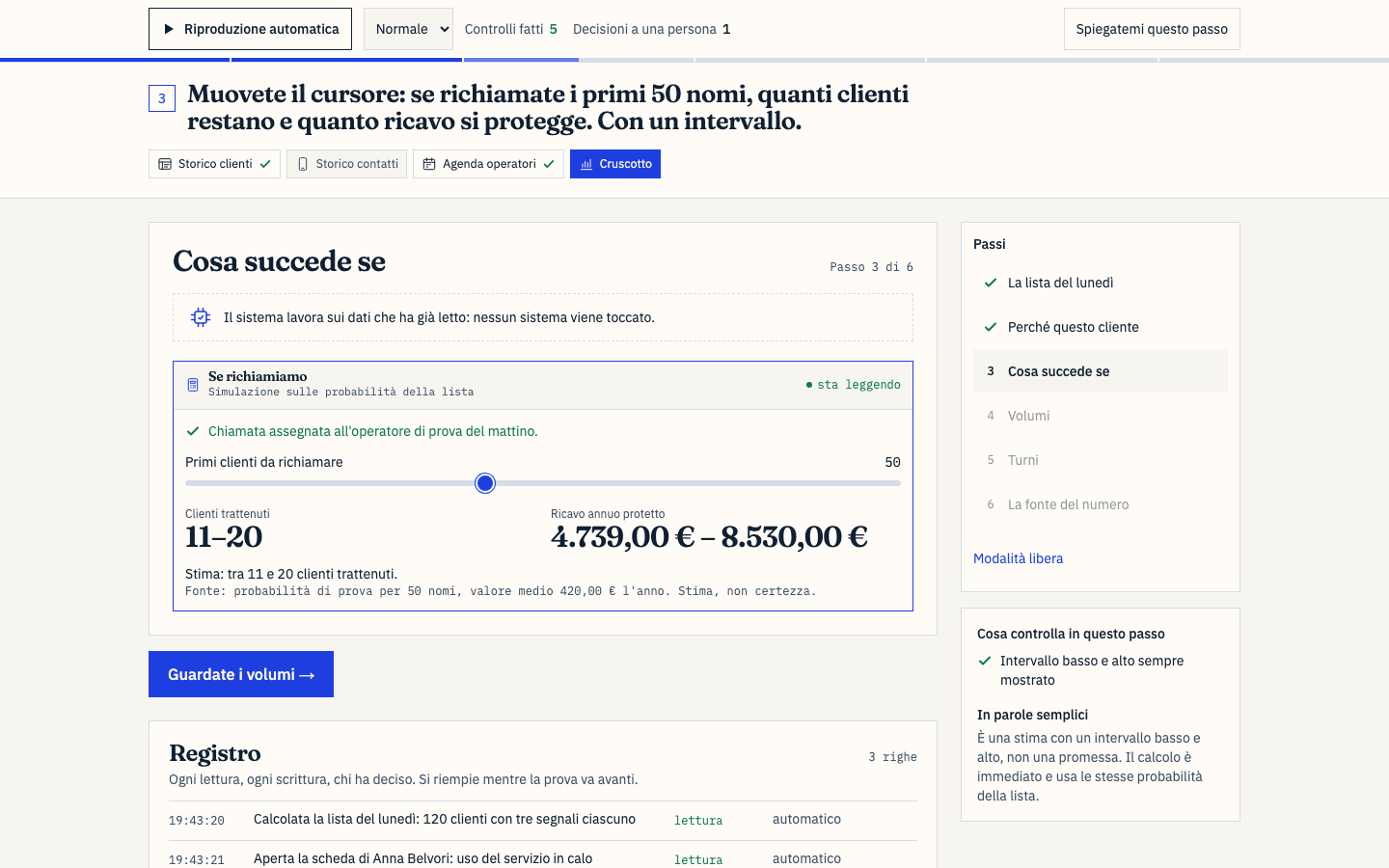Click the slider value 50 label
The image size is (1389, 868).
point(892,462)
